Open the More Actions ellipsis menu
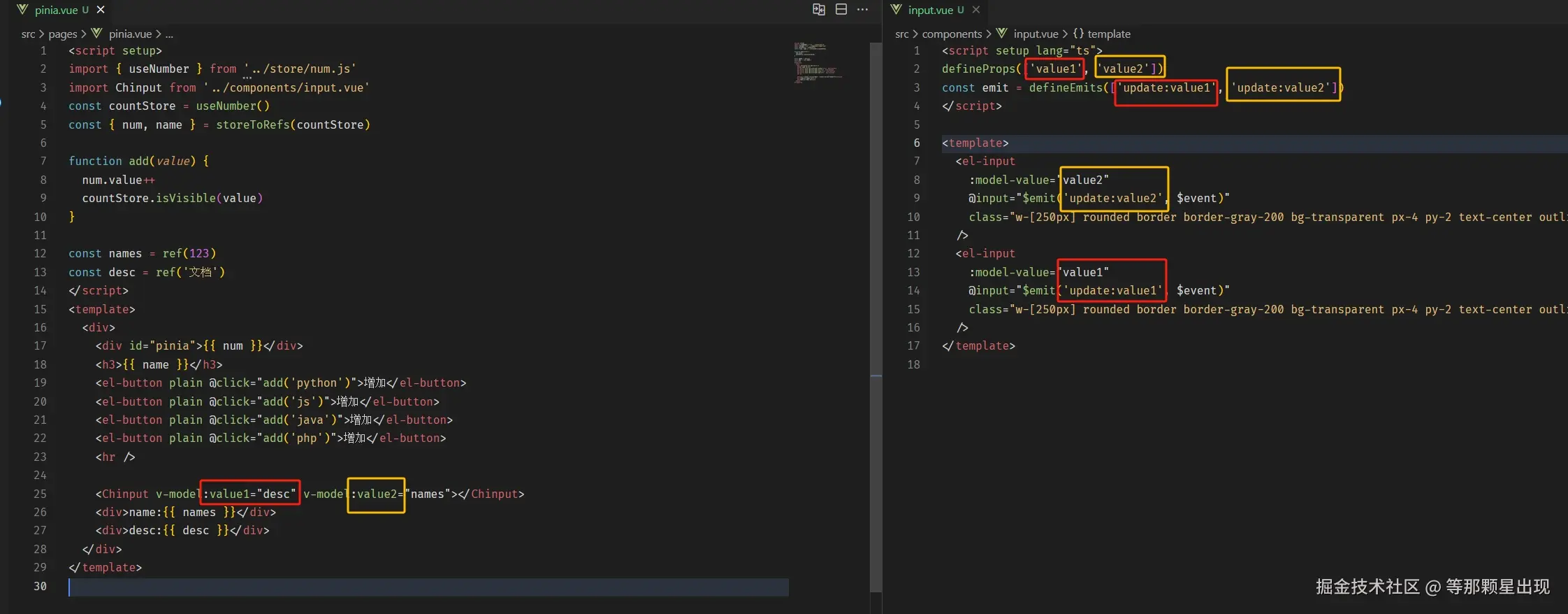 click(863, 9)
